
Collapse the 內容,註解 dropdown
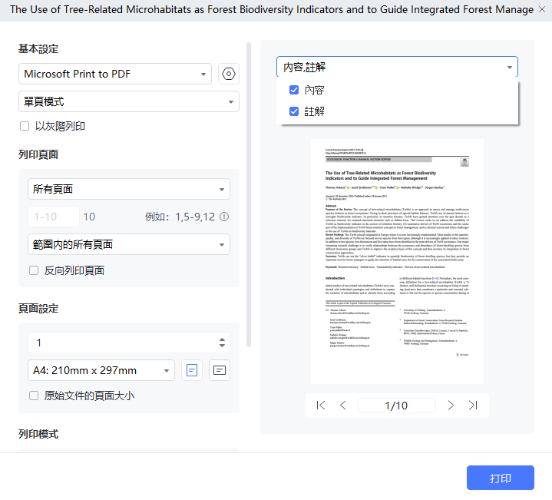tap(397, 67)
